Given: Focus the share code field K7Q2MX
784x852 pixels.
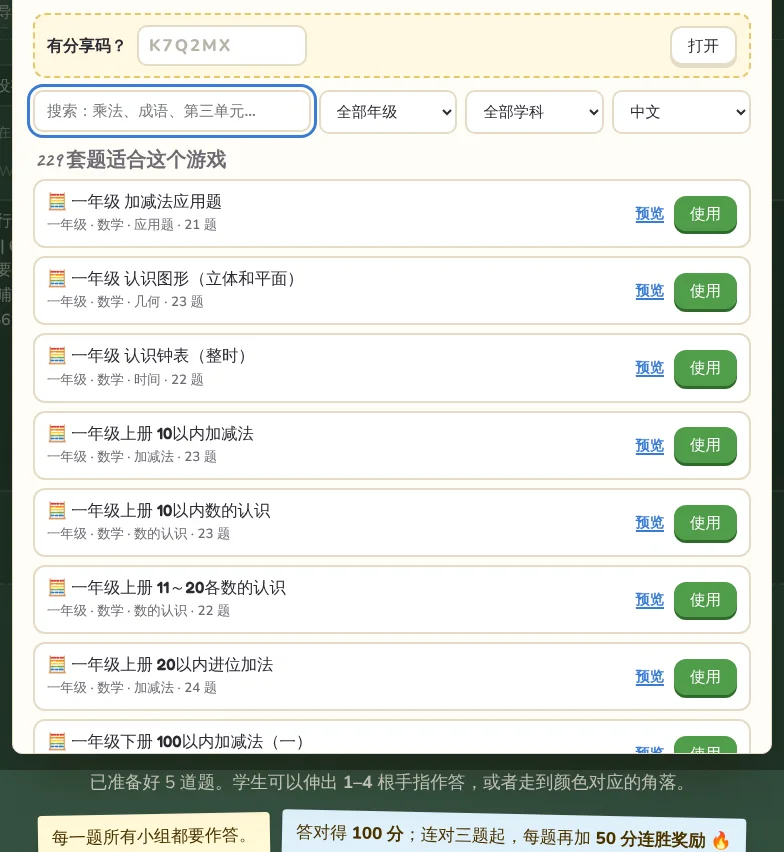Looking at the screenshot, I should [222, 46].
